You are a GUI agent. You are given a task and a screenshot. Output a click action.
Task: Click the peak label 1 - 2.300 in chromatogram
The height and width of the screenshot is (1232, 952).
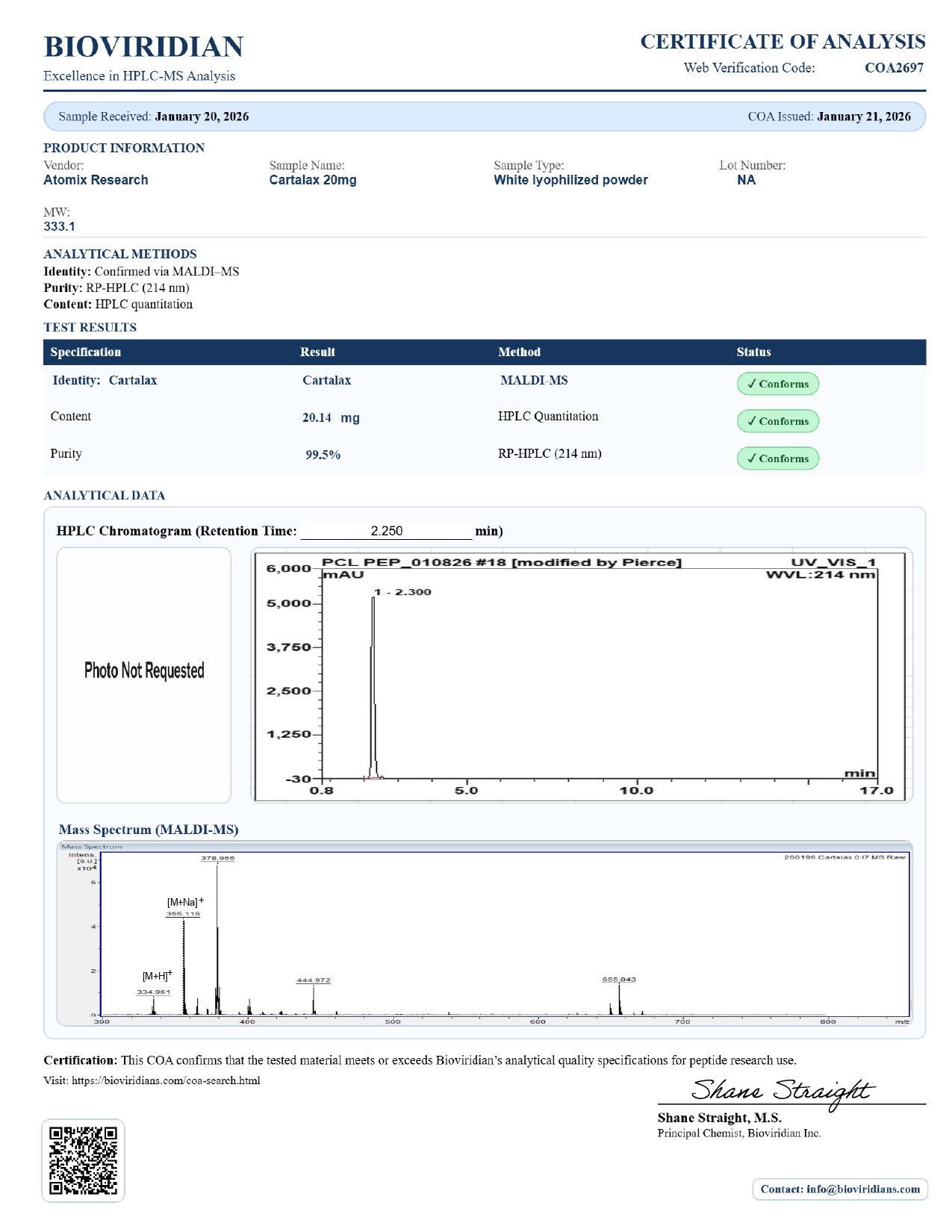(x=402, y=592)
